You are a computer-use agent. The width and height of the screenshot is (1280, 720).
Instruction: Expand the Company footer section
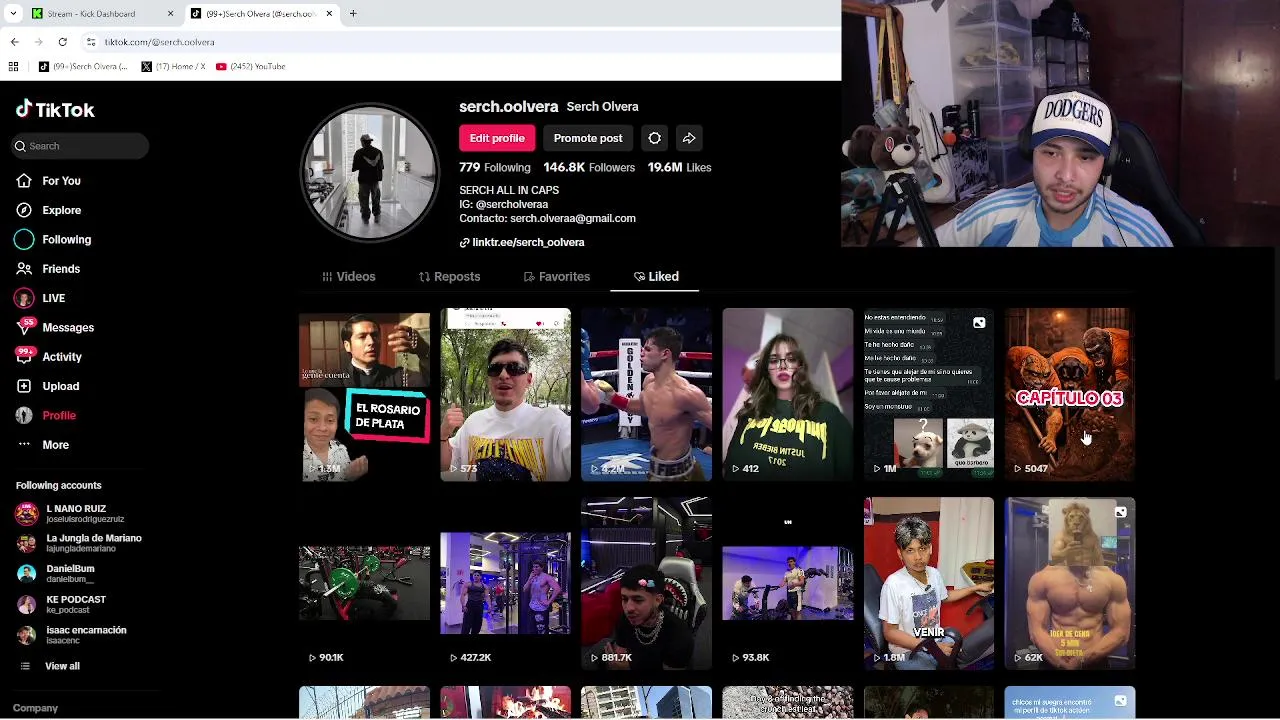[35, 708]
